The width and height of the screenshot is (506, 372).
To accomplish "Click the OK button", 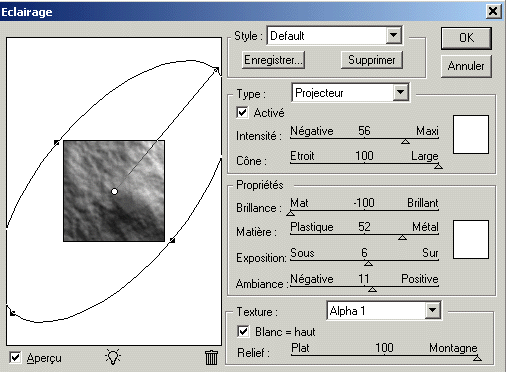I will click(466, 38).
